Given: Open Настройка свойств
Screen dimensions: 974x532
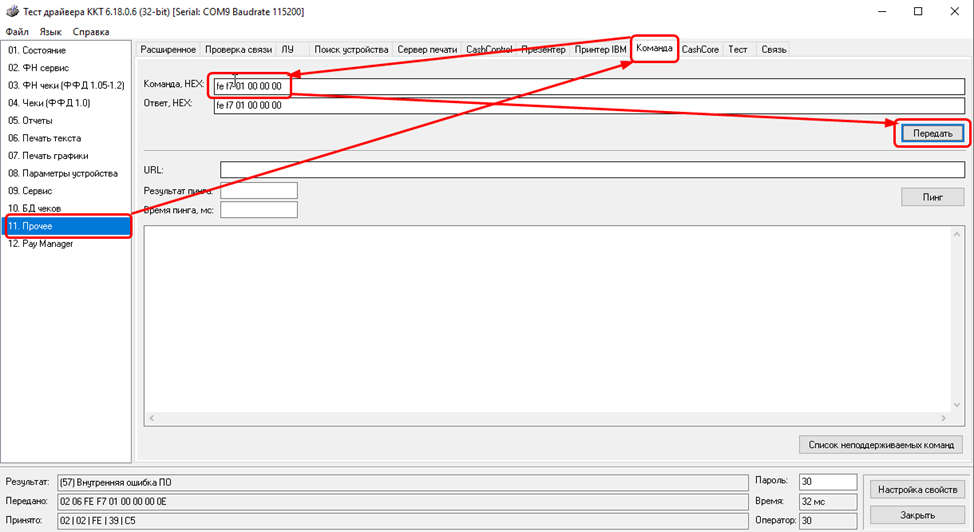Looking at the screenshot, I should click(916, 490).
